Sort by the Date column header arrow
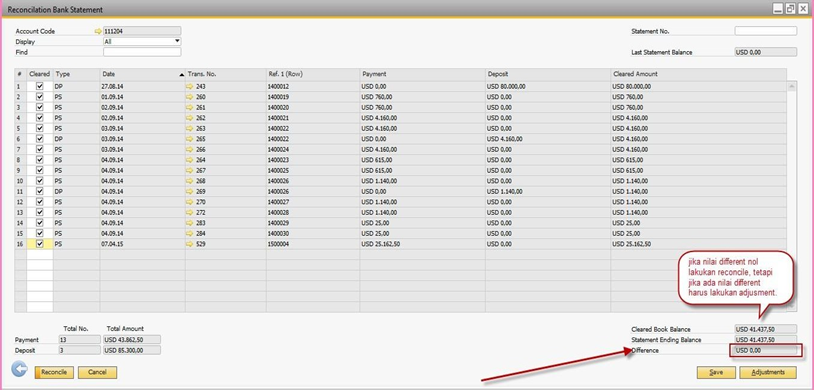The height and width of the screenshot is (390, 814). tap(182, 75)
